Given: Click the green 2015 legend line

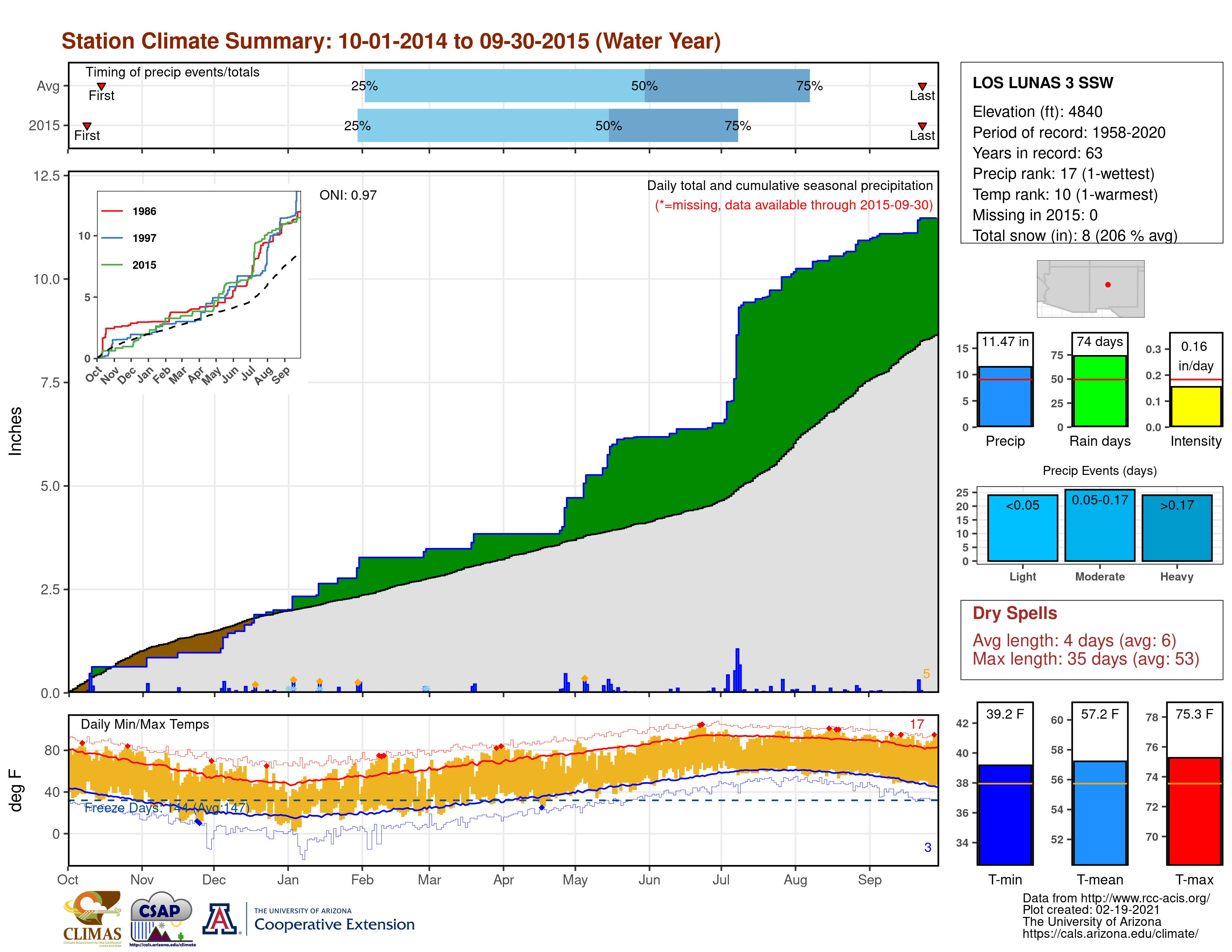Looking at the screenshot, I should 112,265.
